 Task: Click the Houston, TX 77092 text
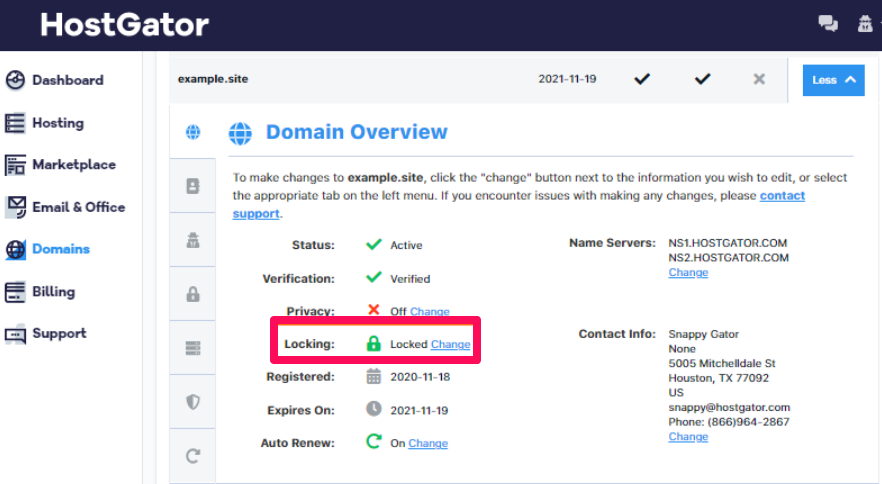point(718,378)
